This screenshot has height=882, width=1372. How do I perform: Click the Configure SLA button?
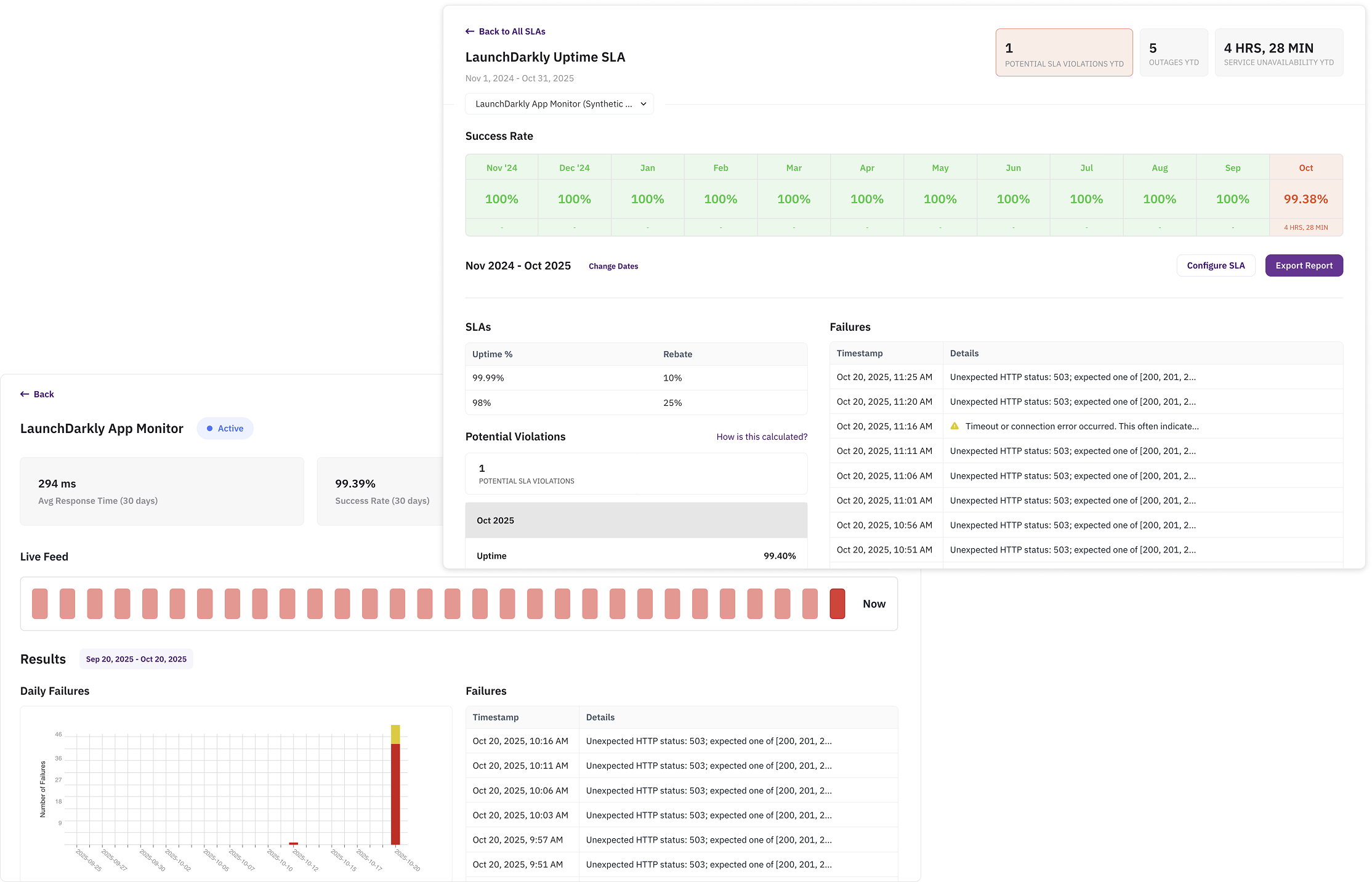(1216, 265)
